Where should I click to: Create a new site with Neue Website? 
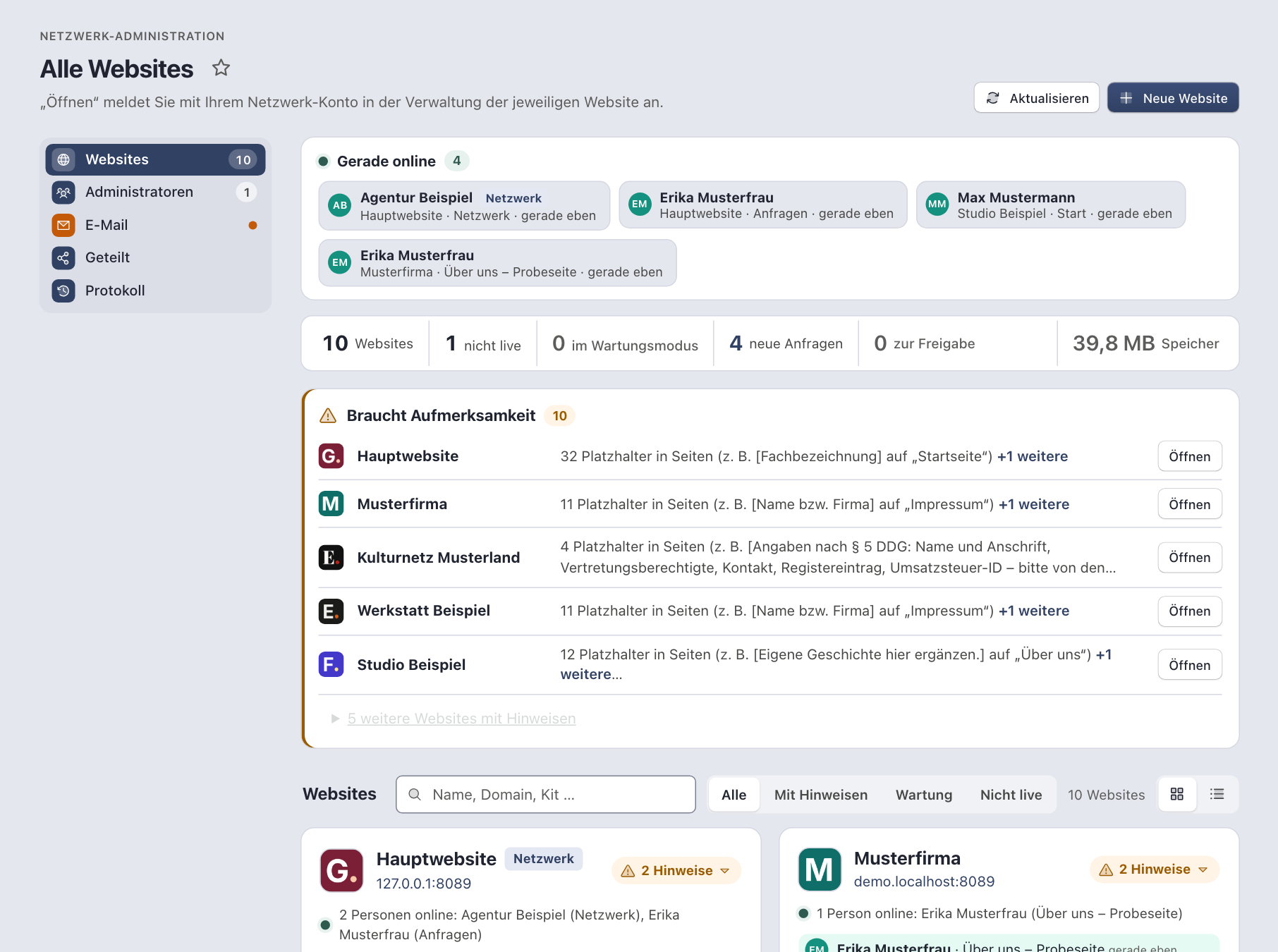click(x=1173, y=98)
